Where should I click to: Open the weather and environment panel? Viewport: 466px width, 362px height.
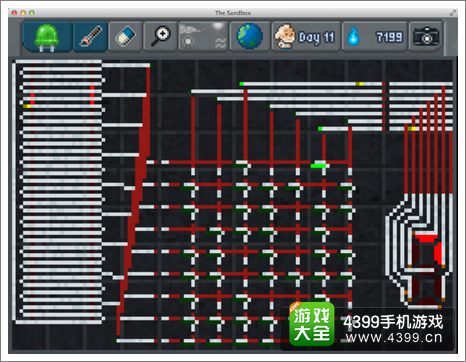point(203,36)
